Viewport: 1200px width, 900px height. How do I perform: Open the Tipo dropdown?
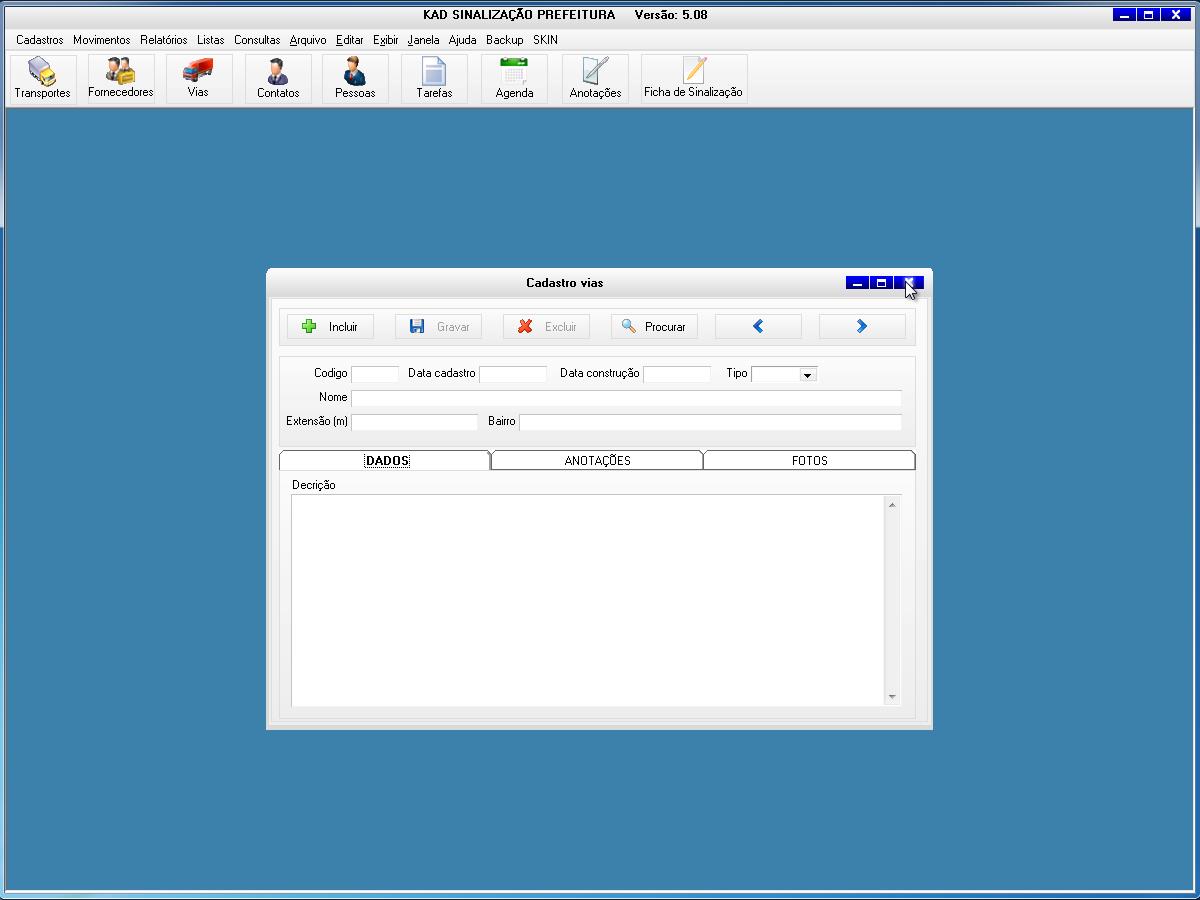[808, 375]
